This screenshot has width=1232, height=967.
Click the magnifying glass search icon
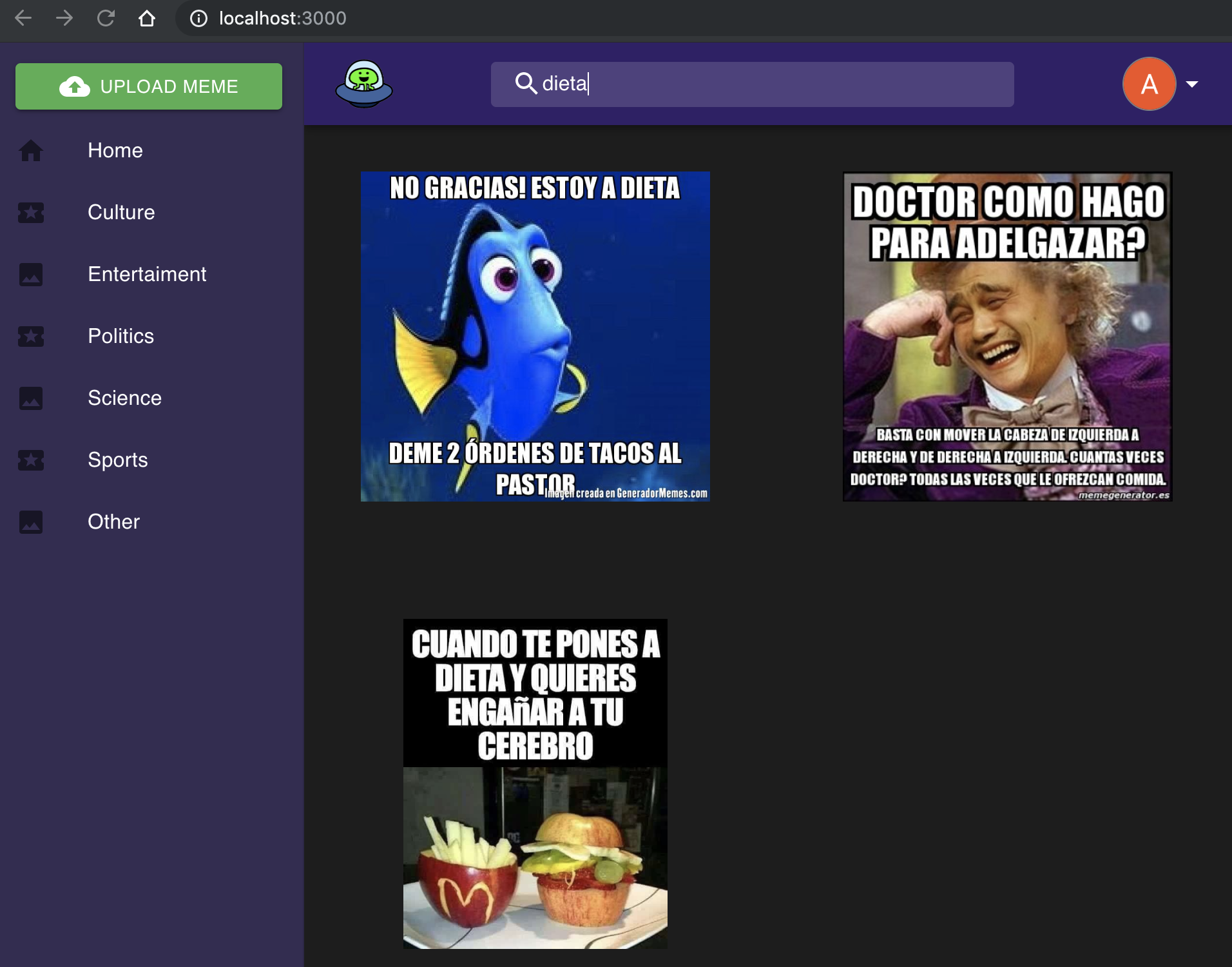(x=526, y=83)
